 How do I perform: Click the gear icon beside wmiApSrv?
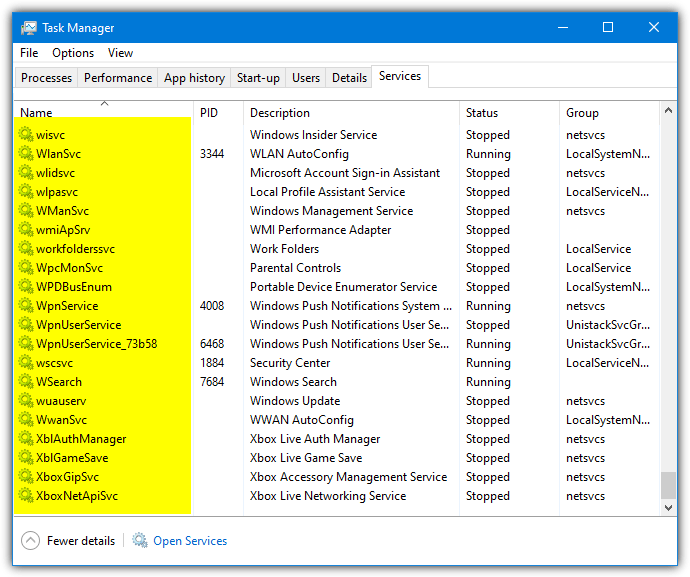coord(26,229)
